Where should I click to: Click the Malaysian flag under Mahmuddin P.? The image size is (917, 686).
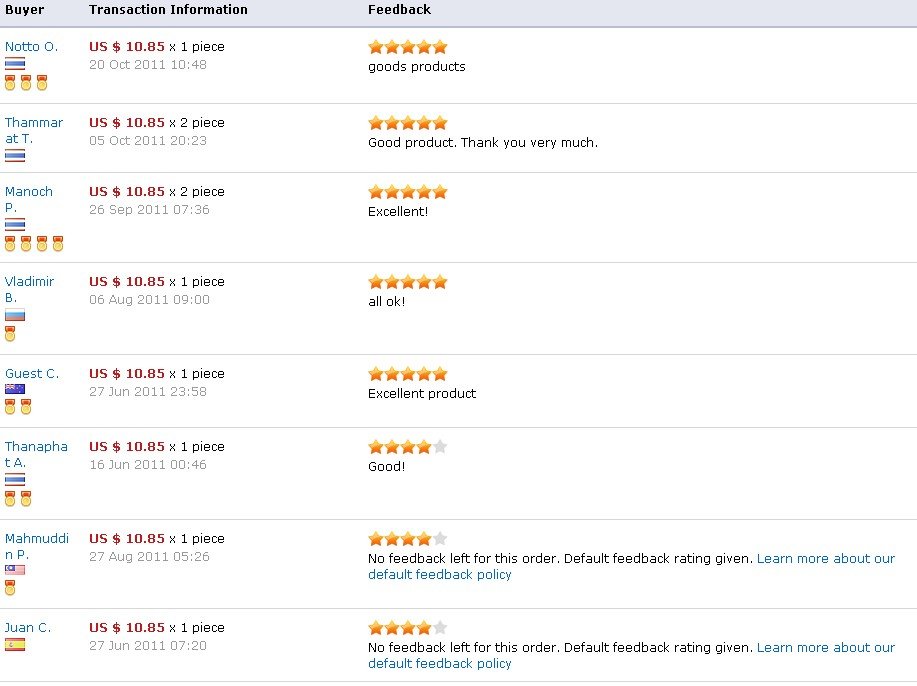pos(15,570)
